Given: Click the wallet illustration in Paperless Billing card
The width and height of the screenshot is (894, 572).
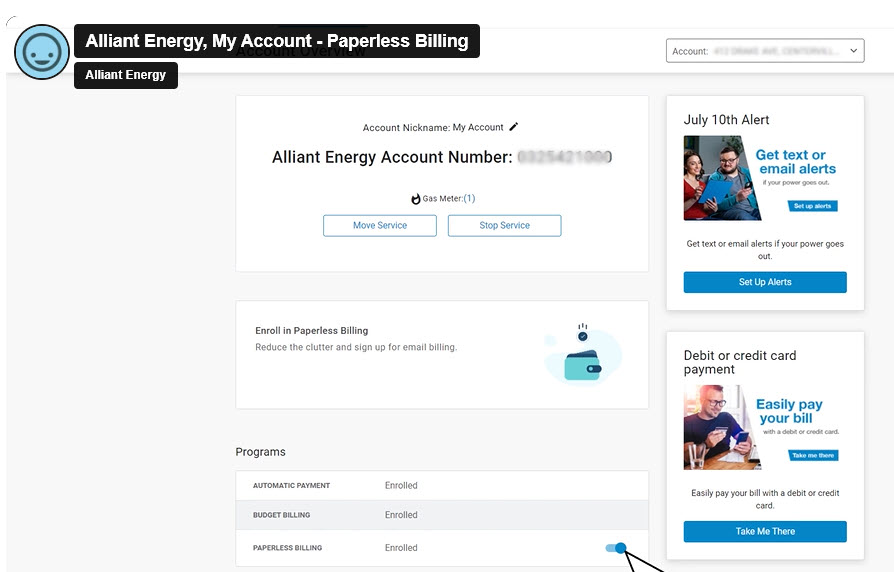Looking at the screenshot, I should pos(582,366).
